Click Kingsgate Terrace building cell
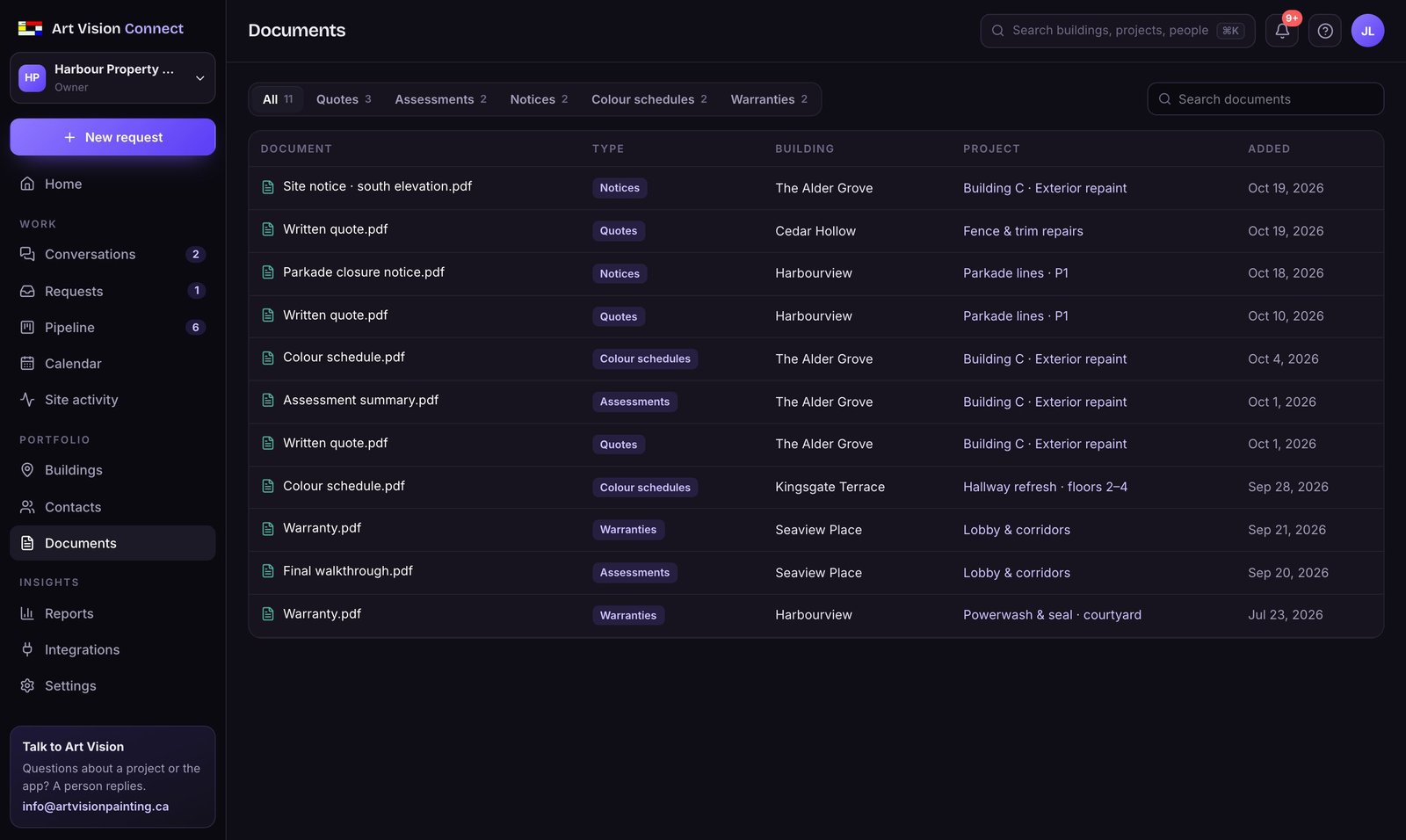 [x=830, y=487]
